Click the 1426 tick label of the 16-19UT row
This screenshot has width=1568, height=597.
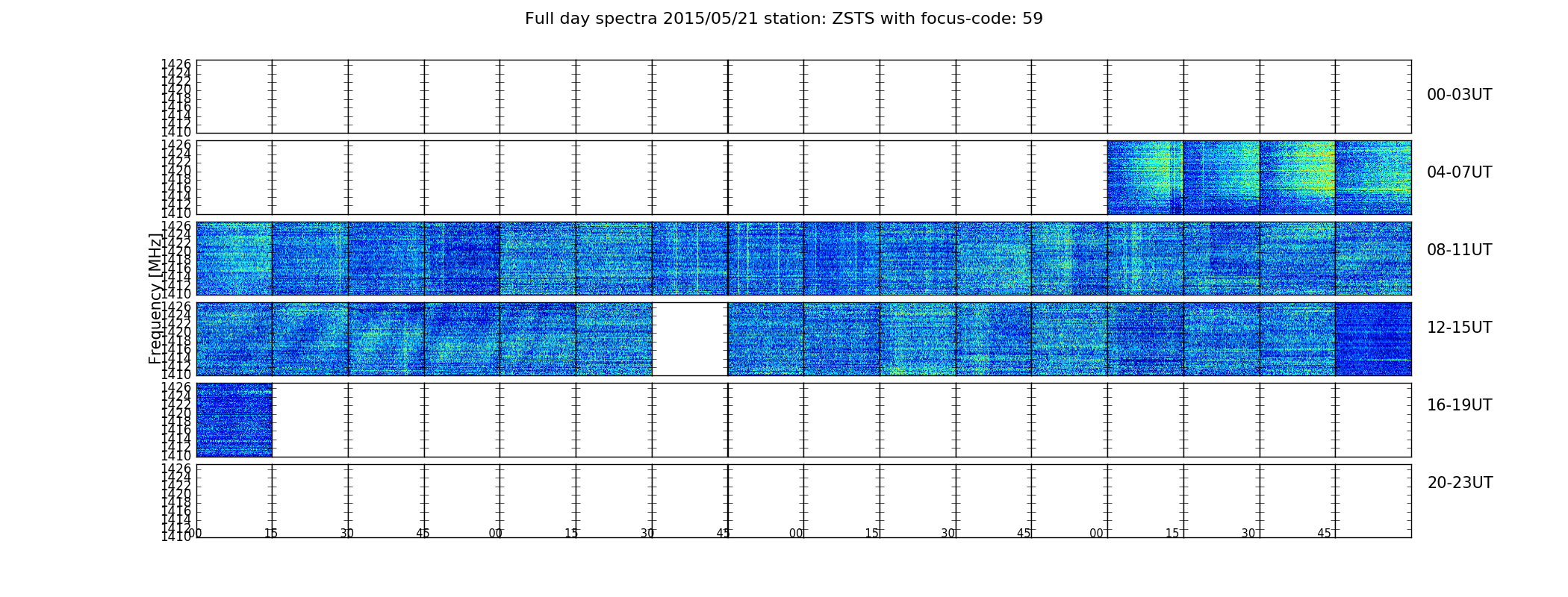(x=176, y=387)
